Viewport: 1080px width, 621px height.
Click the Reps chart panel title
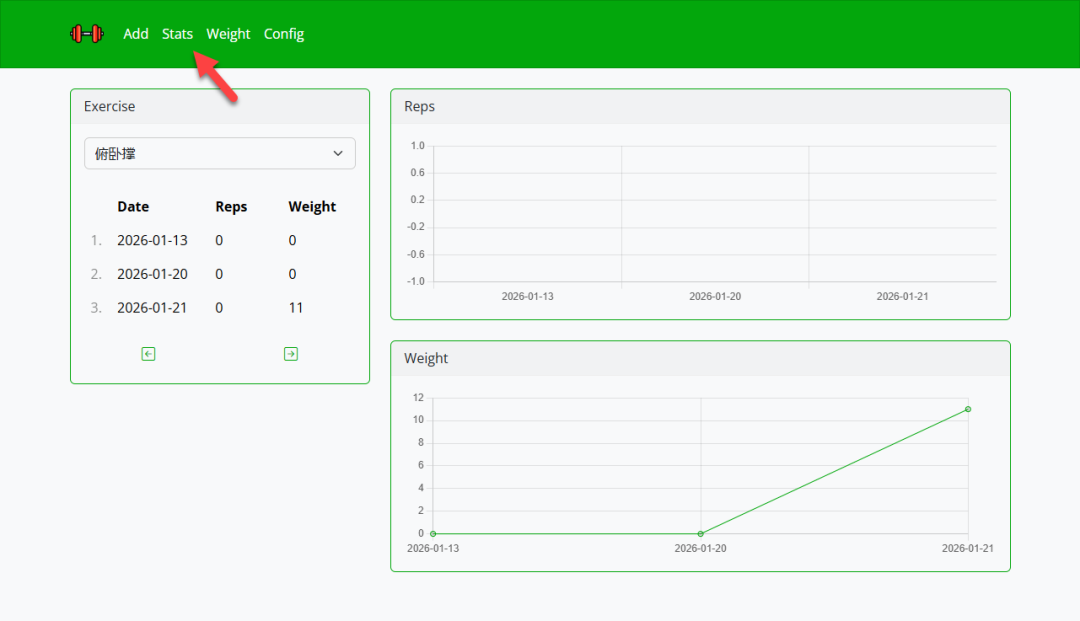tap(420, 106)
